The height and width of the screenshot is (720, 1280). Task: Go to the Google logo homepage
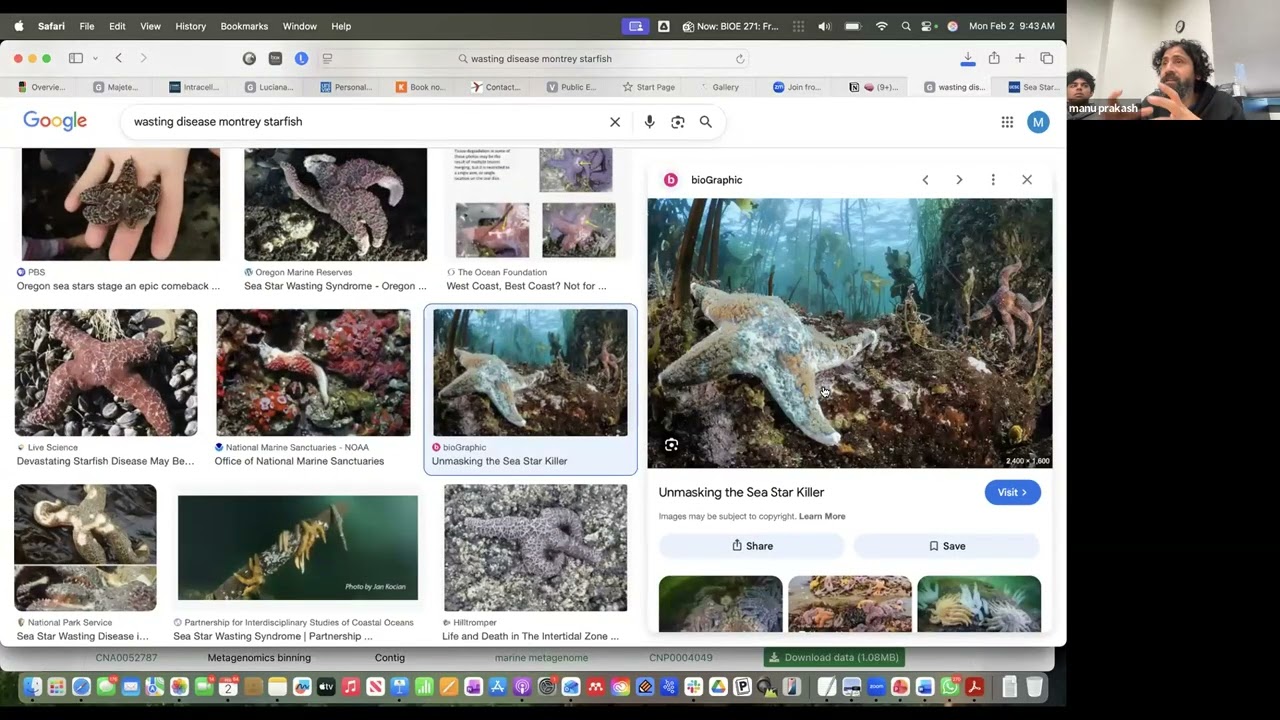click(55, 121)
